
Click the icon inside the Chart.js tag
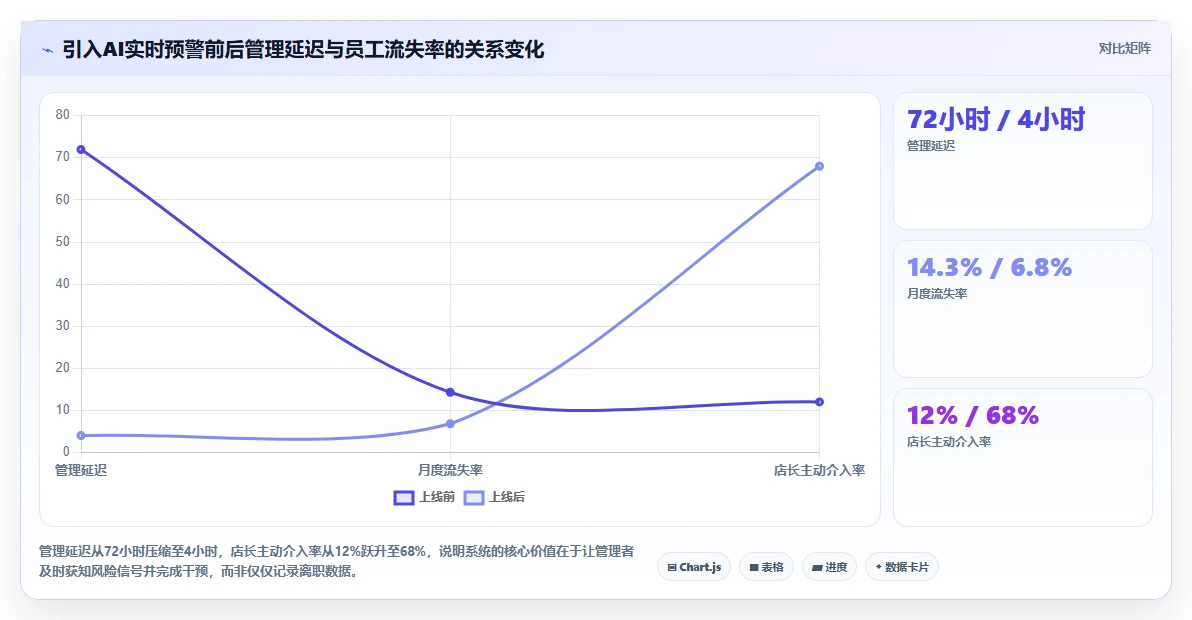(672, 568)
